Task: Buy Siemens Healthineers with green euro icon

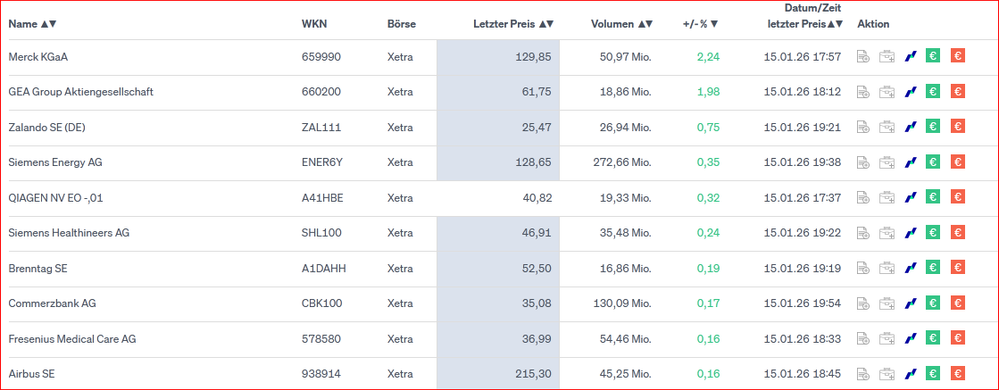Action: [933, 233]
